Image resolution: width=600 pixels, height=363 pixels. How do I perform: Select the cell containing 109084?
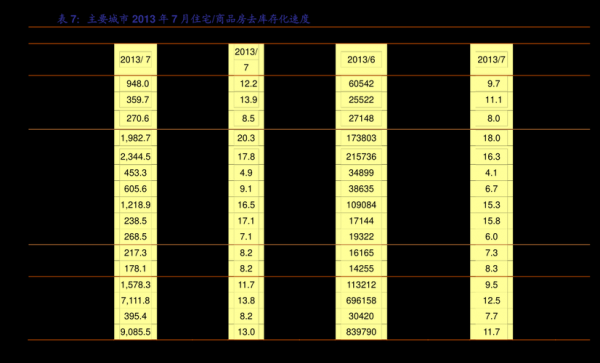tap(361, 205)
